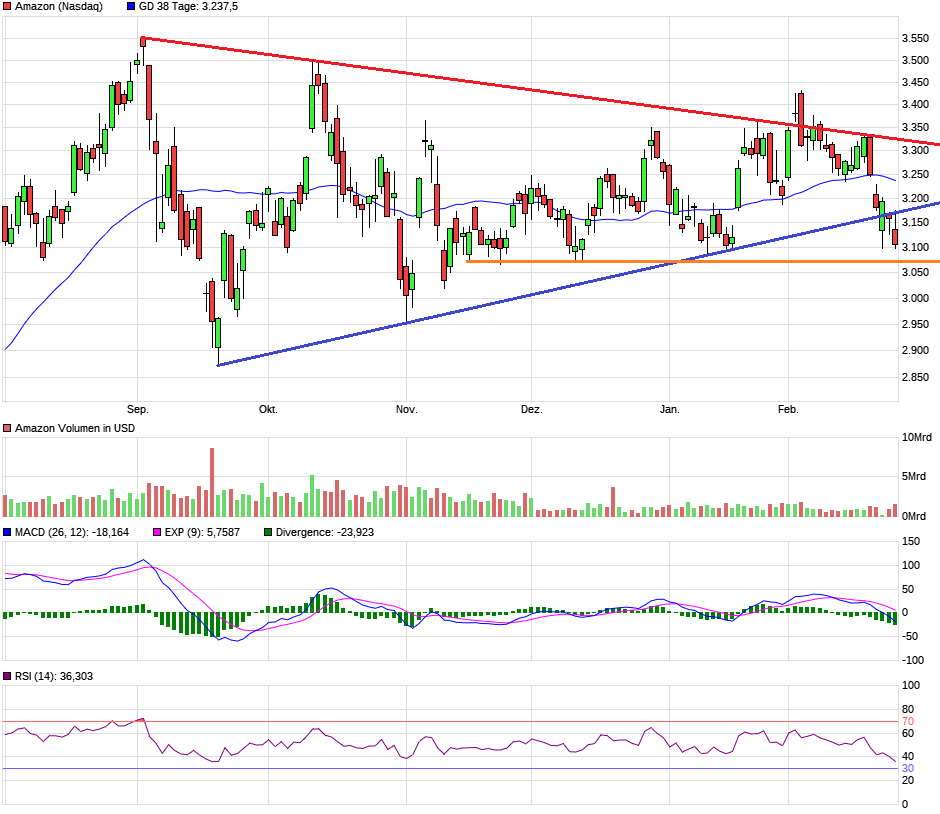This screenshot has height=814, width=940.
Task: Click the purple RSI (14) legend swatch
Action: (x=7, y=676)
